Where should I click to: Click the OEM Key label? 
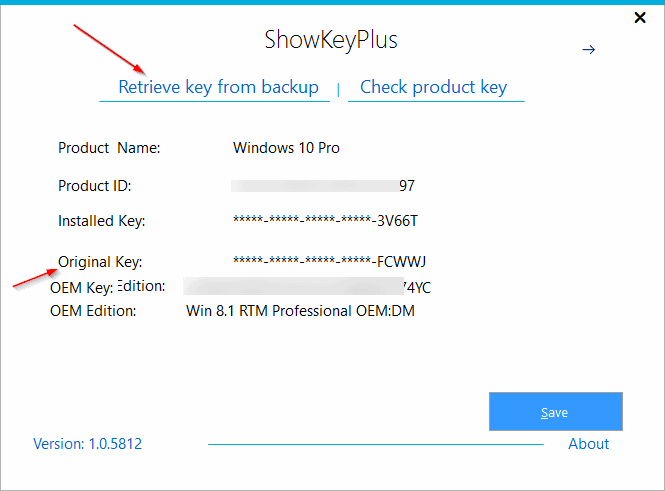click(x=81, y=288)
